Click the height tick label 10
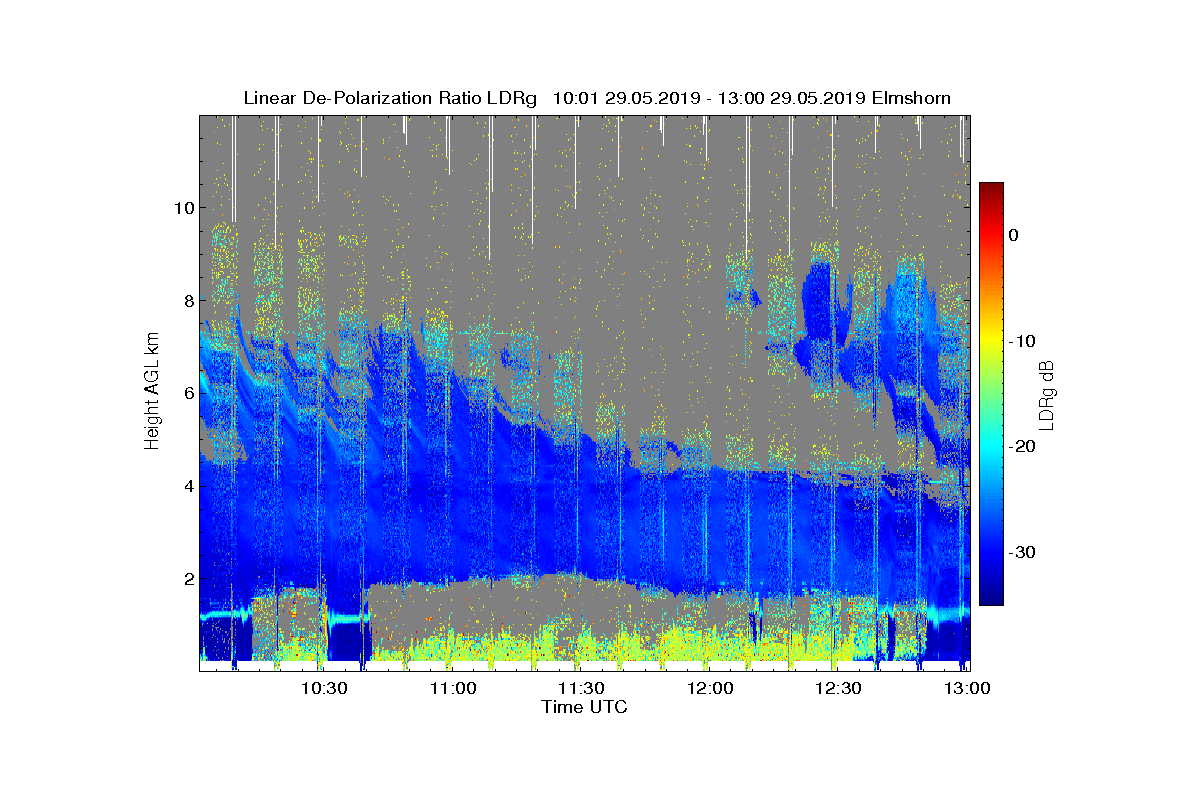 coord(182,207)
